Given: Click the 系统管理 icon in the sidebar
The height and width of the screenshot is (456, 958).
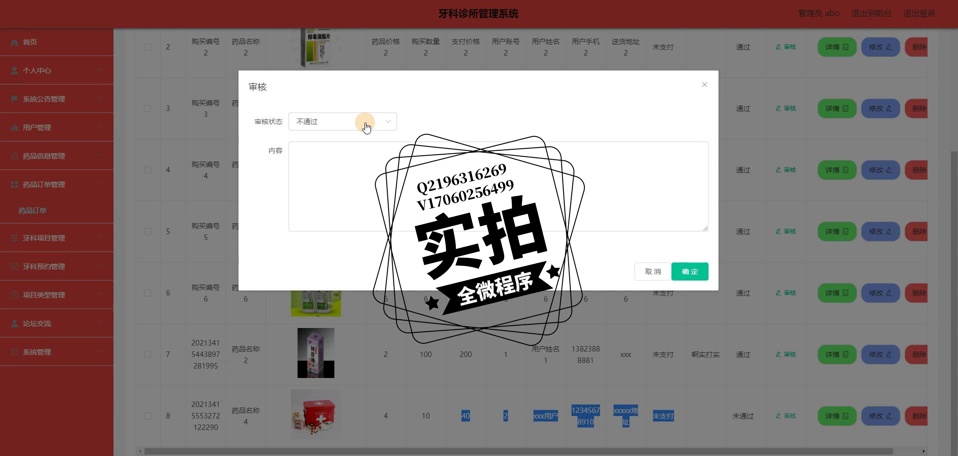Looking at the screenshot, I should [x=14, y=352].
